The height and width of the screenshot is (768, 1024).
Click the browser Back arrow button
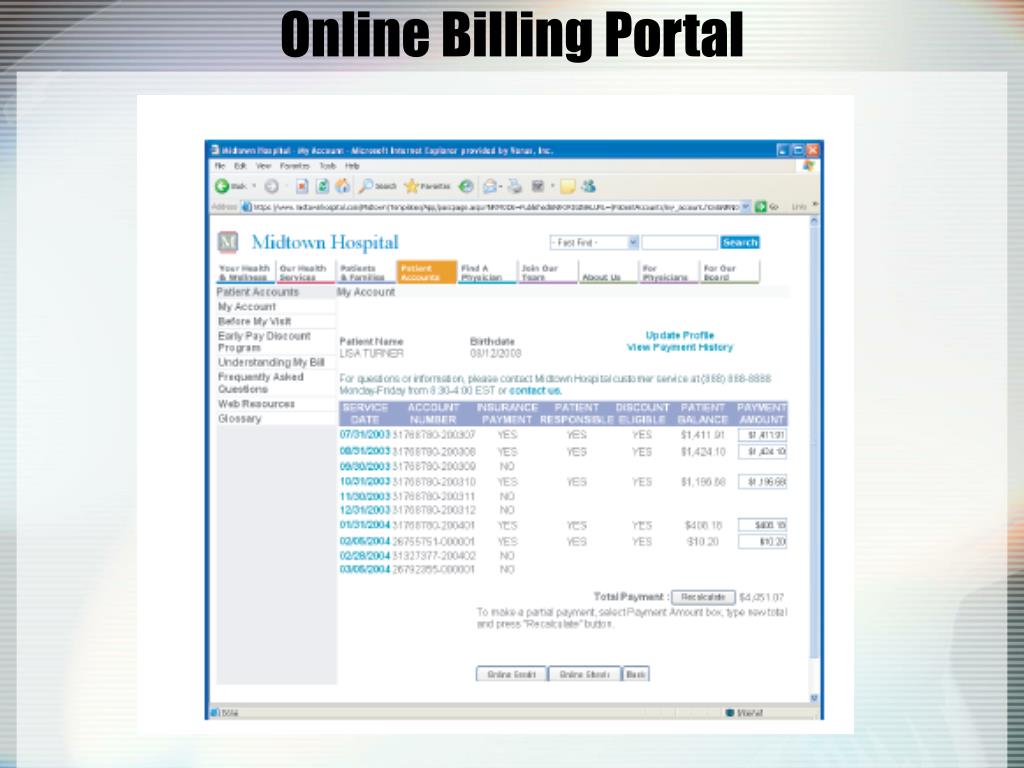[x=222, y=187]
